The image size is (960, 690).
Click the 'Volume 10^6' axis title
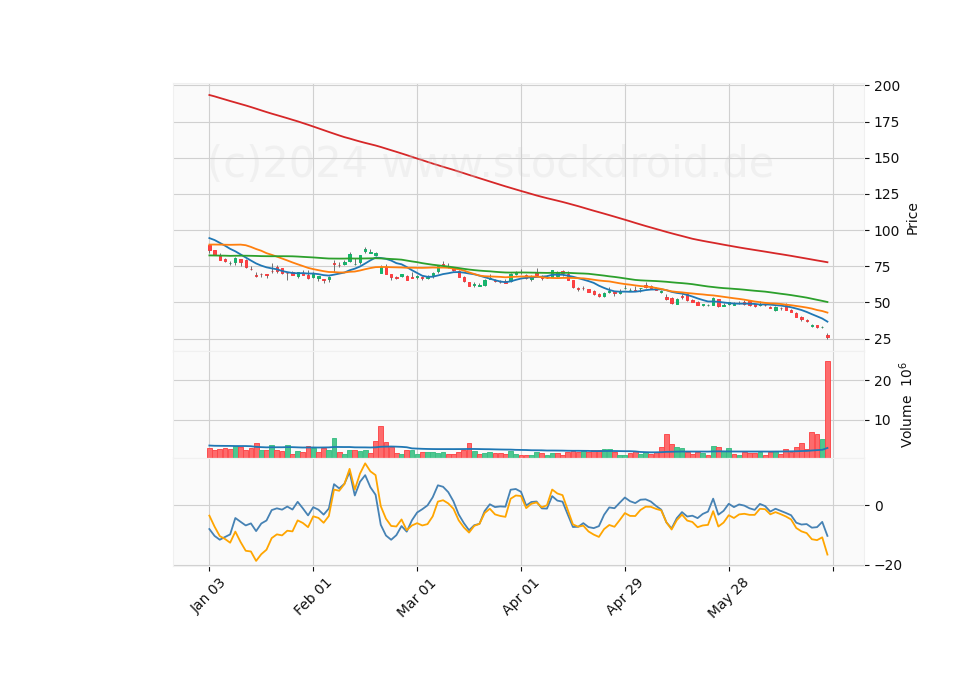pos(906,405)
